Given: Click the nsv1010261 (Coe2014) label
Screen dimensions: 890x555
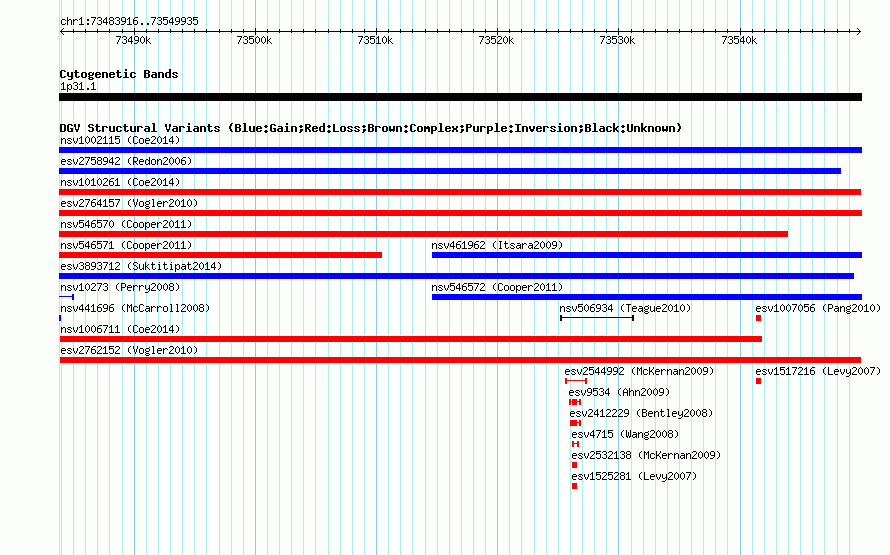Looking at the screenshot, I should click(120, 182).
